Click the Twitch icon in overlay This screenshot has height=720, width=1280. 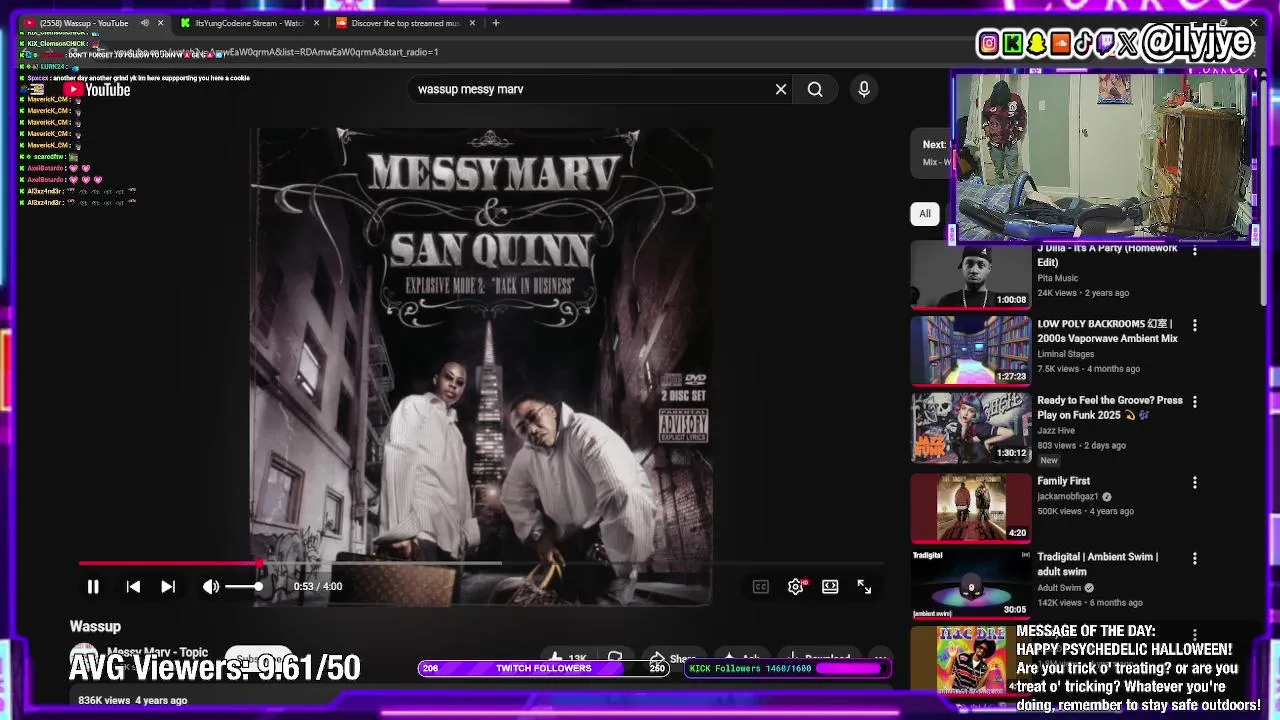[x=1105, y=43]
